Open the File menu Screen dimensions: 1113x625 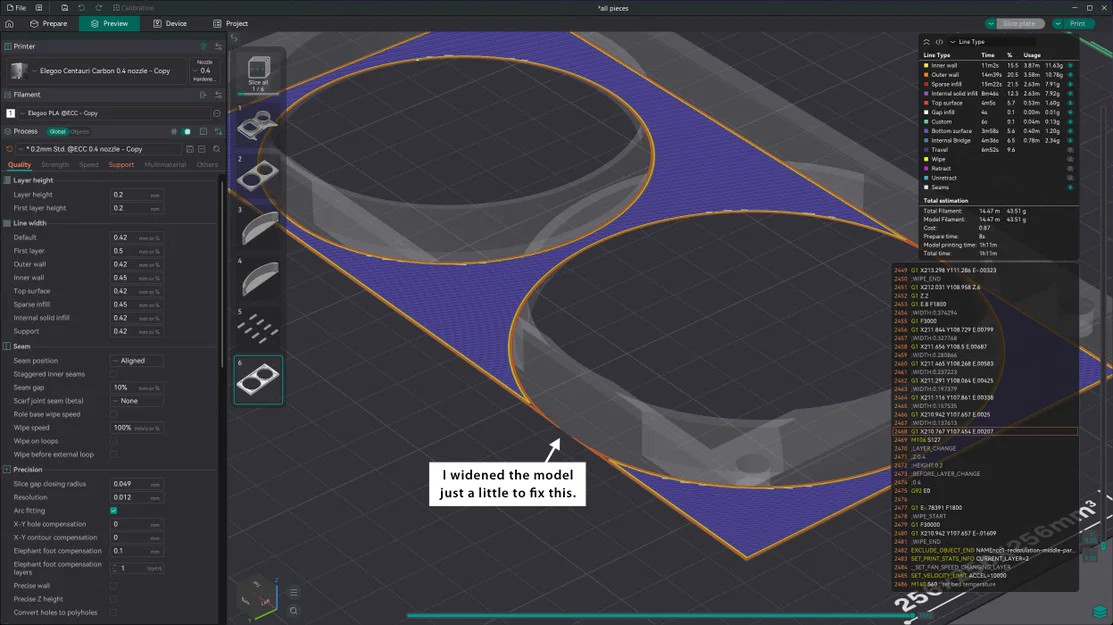[x=16, y=8]
